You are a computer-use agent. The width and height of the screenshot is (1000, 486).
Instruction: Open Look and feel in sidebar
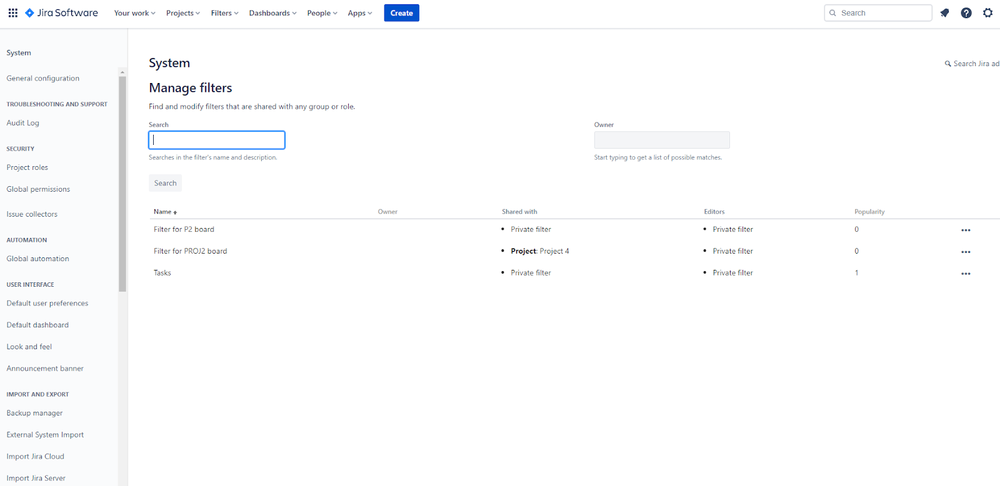click(29, 347)
